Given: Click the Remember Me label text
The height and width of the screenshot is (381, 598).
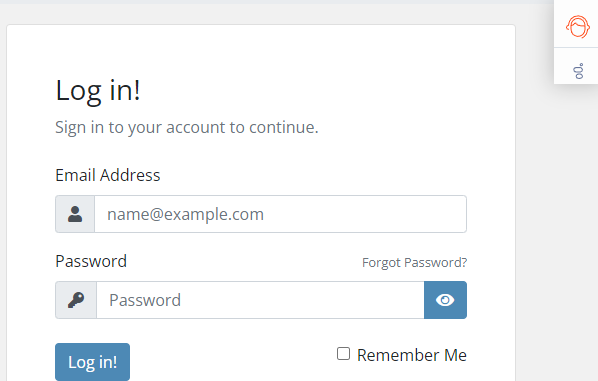Looking at the screenshot, I should tap(412, 355).
